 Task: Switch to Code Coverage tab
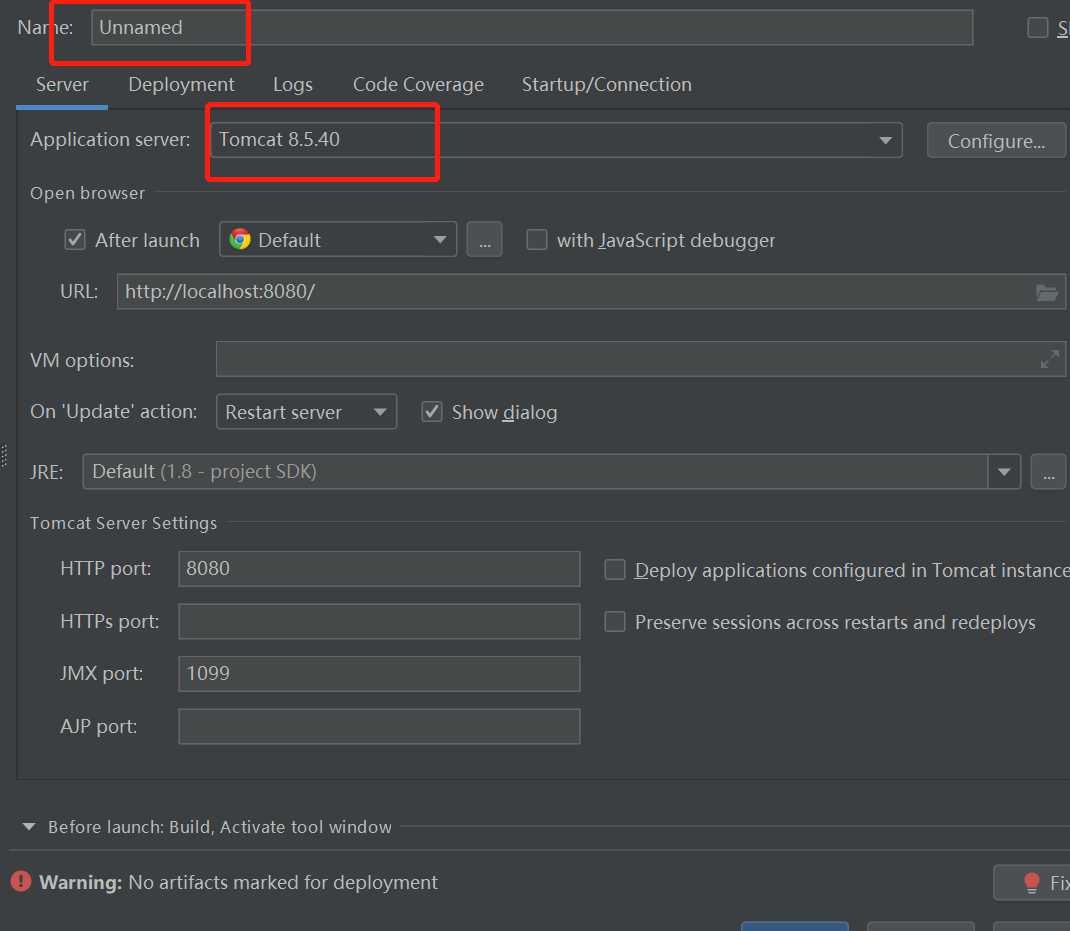pos(418,85)
